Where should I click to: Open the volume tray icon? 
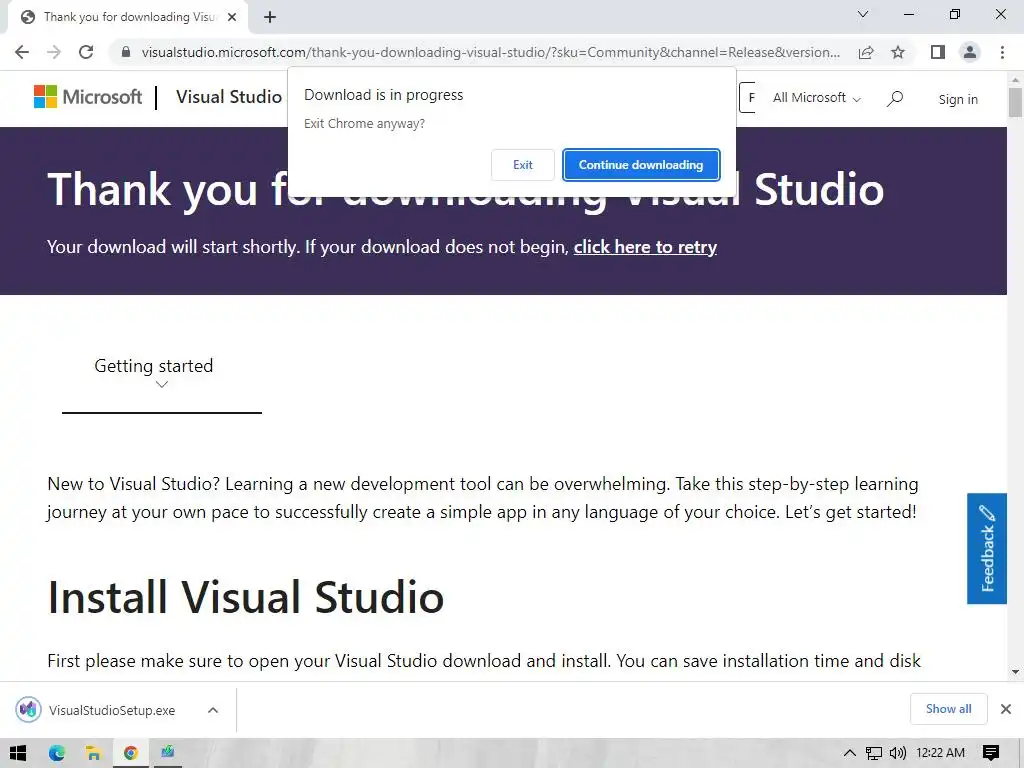(898, 753)
